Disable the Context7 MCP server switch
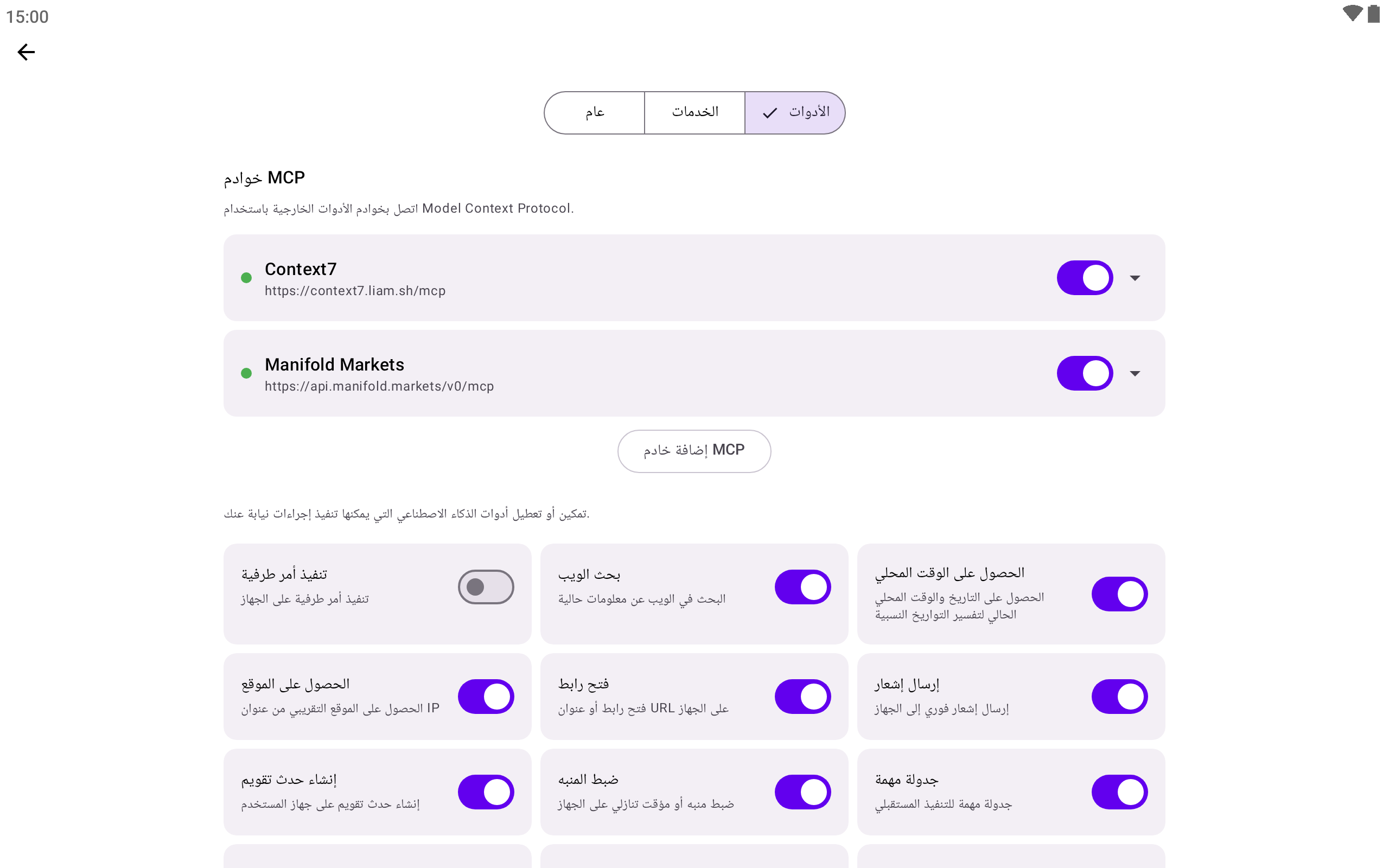Screen dimensions: 1389x868 pos(1084,278)
